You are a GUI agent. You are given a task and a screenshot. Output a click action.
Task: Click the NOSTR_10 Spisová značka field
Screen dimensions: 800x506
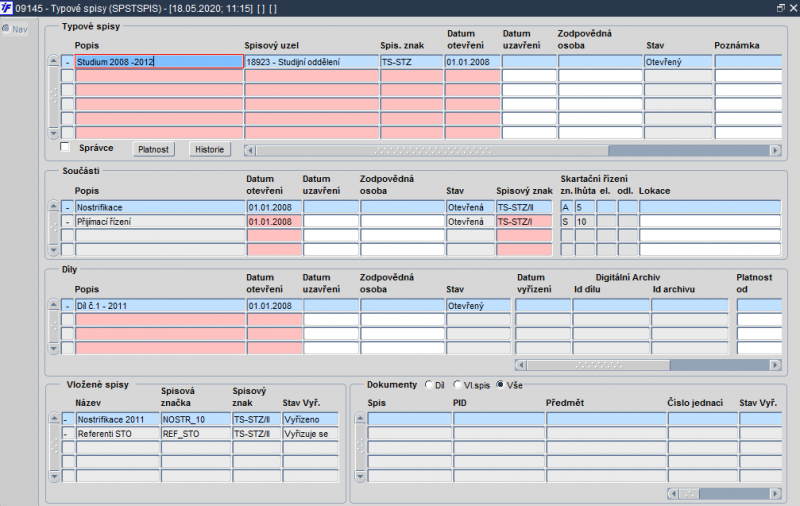pyautogui.click(x=196, y=419)
